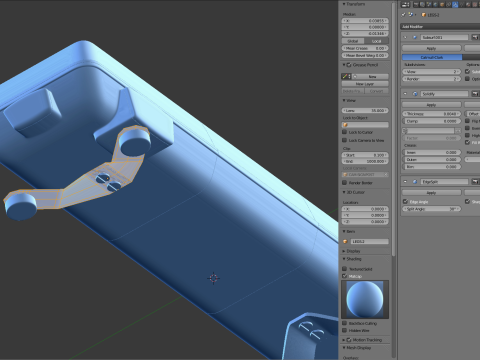
Task: Collapse the Item panel
Action: (x=344, y=231)
